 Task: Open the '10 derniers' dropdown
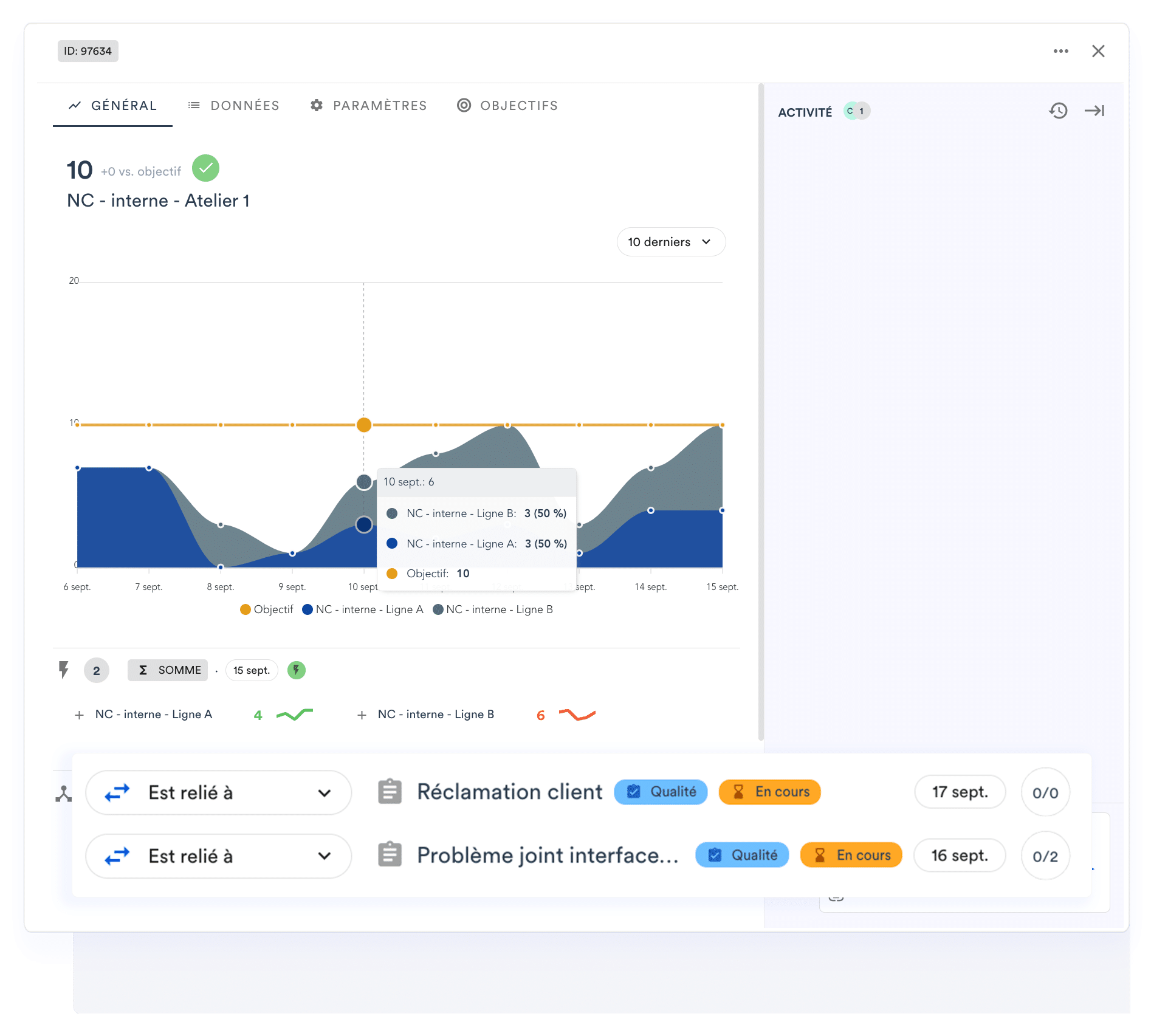[670, 241]
